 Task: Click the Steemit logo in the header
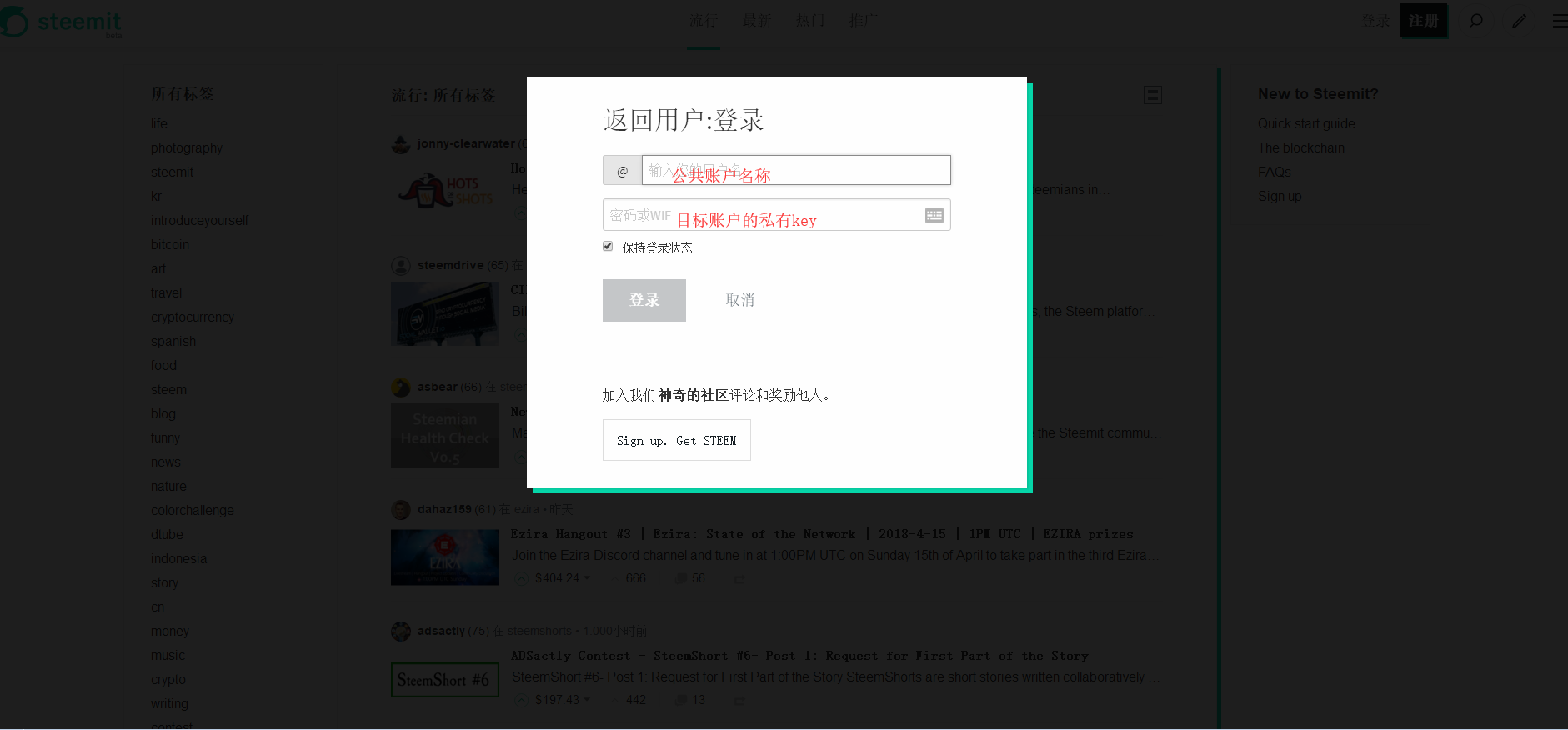62,22
